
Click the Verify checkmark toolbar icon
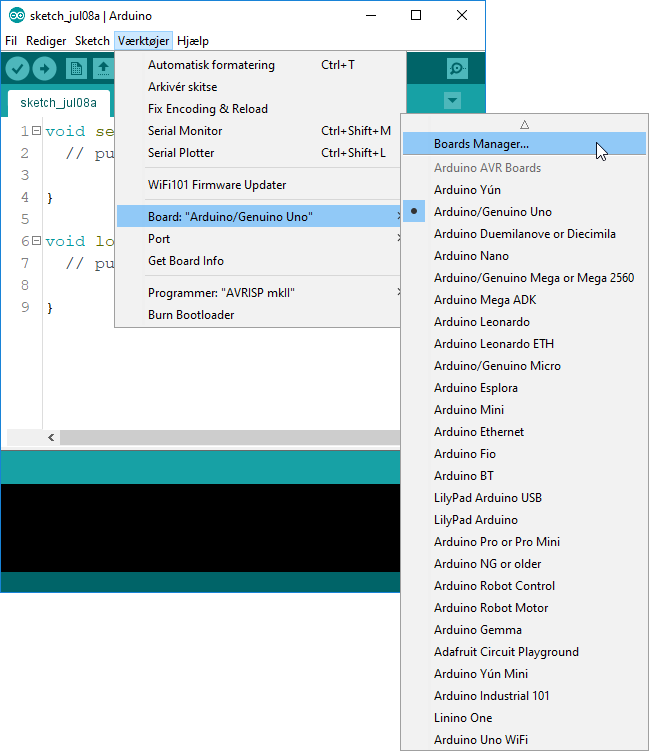click(x=17, y=68)
